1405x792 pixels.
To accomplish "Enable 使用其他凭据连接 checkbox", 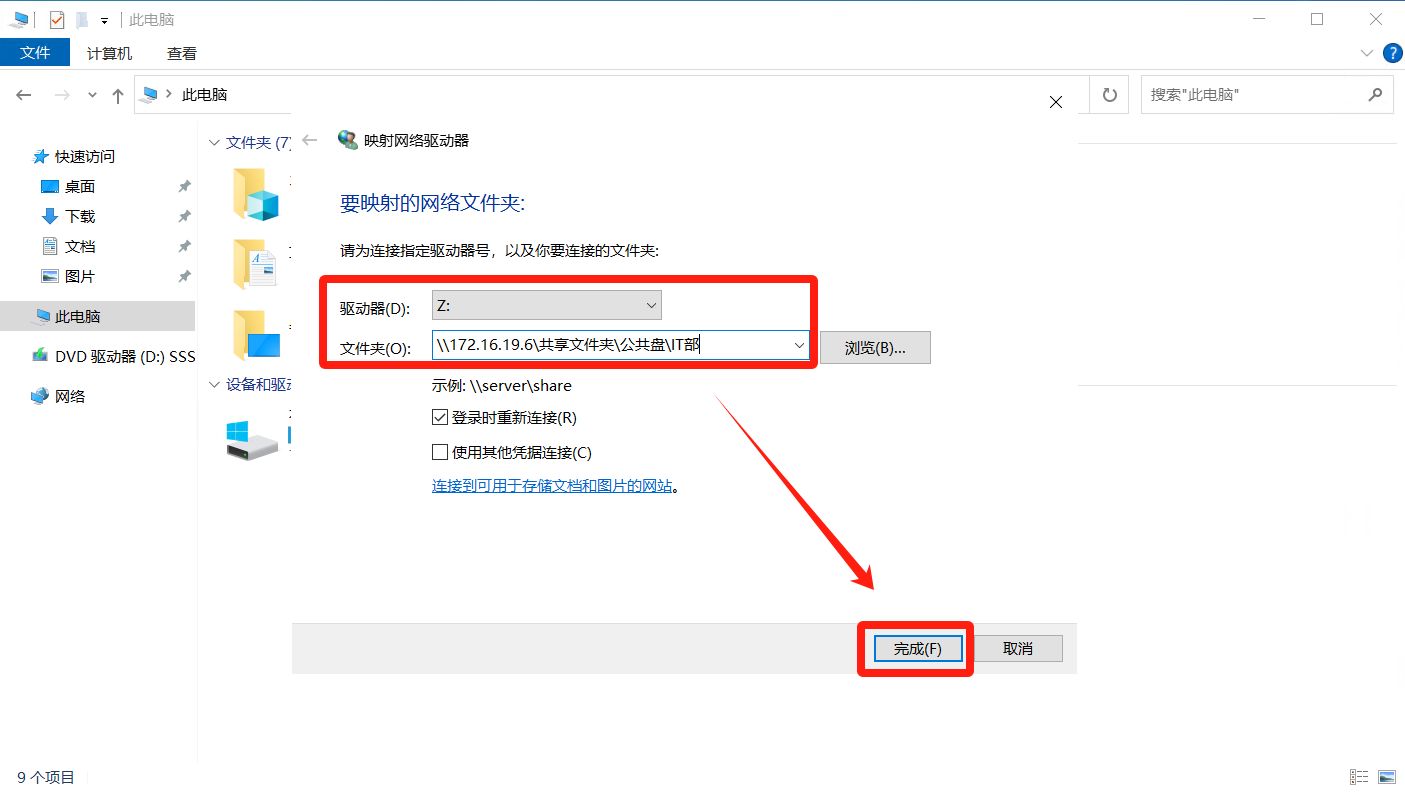I will [x=440, y=452].
